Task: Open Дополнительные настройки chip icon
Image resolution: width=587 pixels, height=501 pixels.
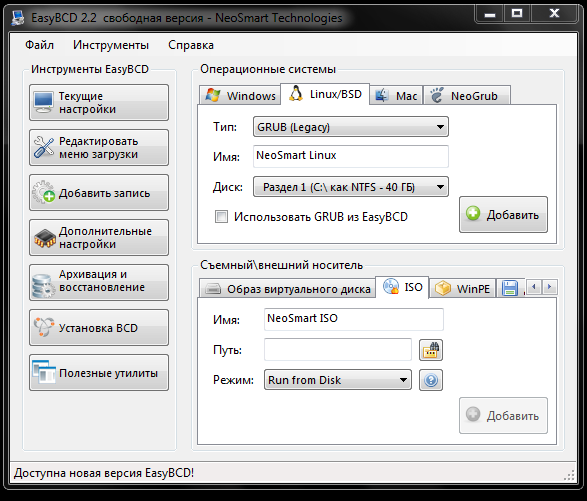Action: (x=45, y=238)
